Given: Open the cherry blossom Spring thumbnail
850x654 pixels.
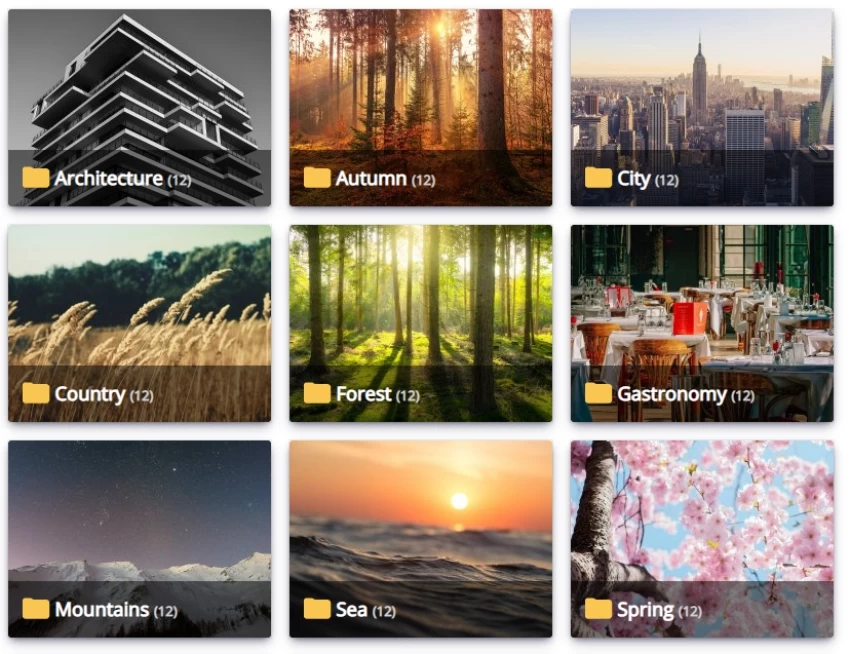Looking at the screenshot, I should click(702, 538).
